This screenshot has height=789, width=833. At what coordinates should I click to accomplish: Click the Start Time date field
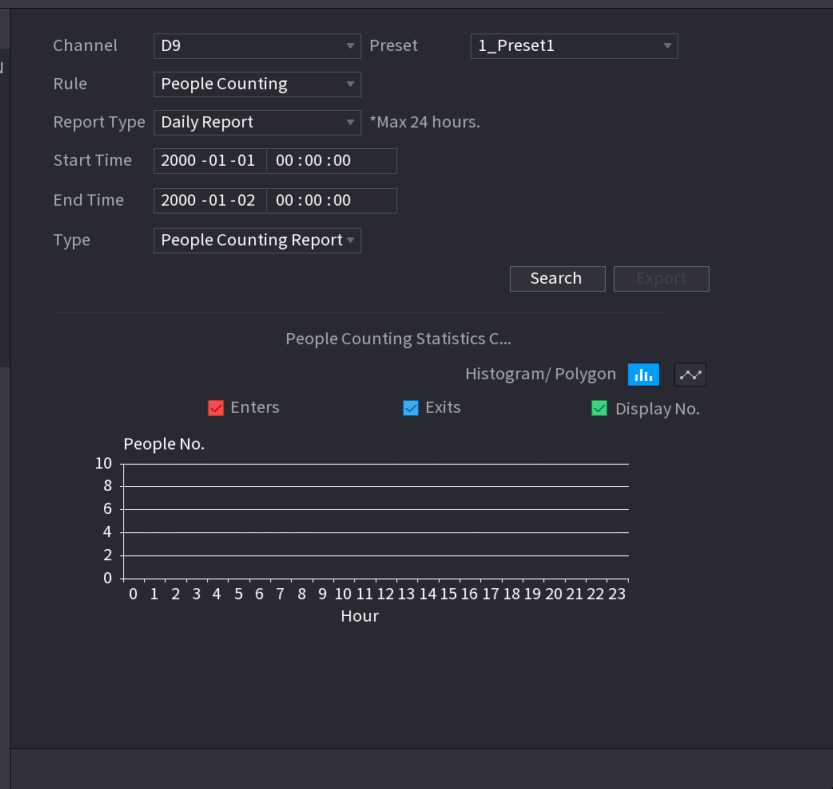click(209, 161)
